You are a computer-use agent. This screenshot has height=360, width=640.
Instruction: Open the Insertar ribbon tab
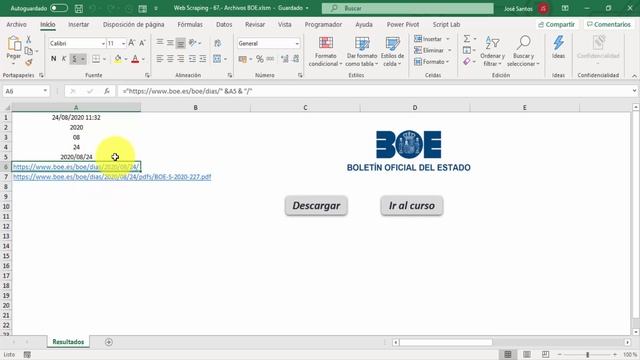78,24
